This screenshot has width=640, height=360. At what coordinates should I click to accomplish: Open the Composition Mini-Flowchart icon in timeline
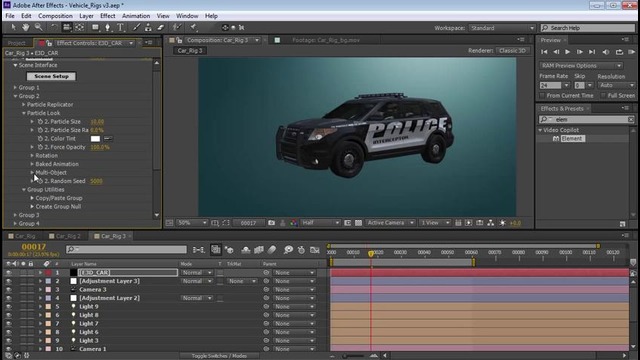[199, 249]
